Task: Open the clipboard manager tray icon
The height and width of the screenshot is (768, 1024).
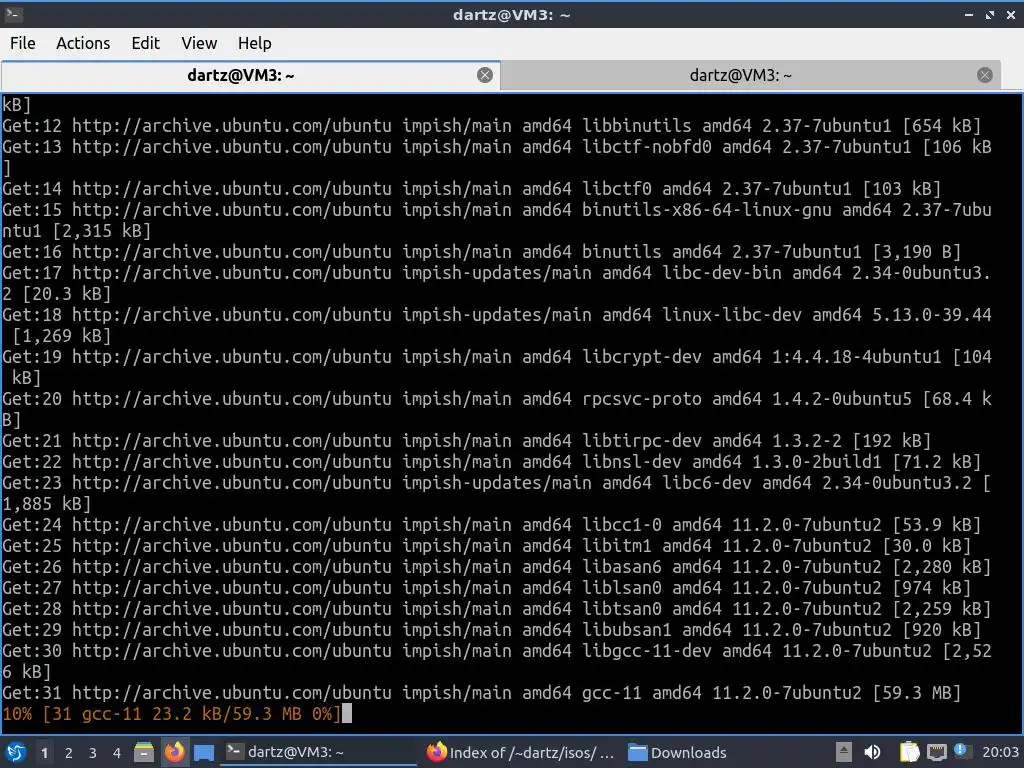Action: click(x=909, y=752)
